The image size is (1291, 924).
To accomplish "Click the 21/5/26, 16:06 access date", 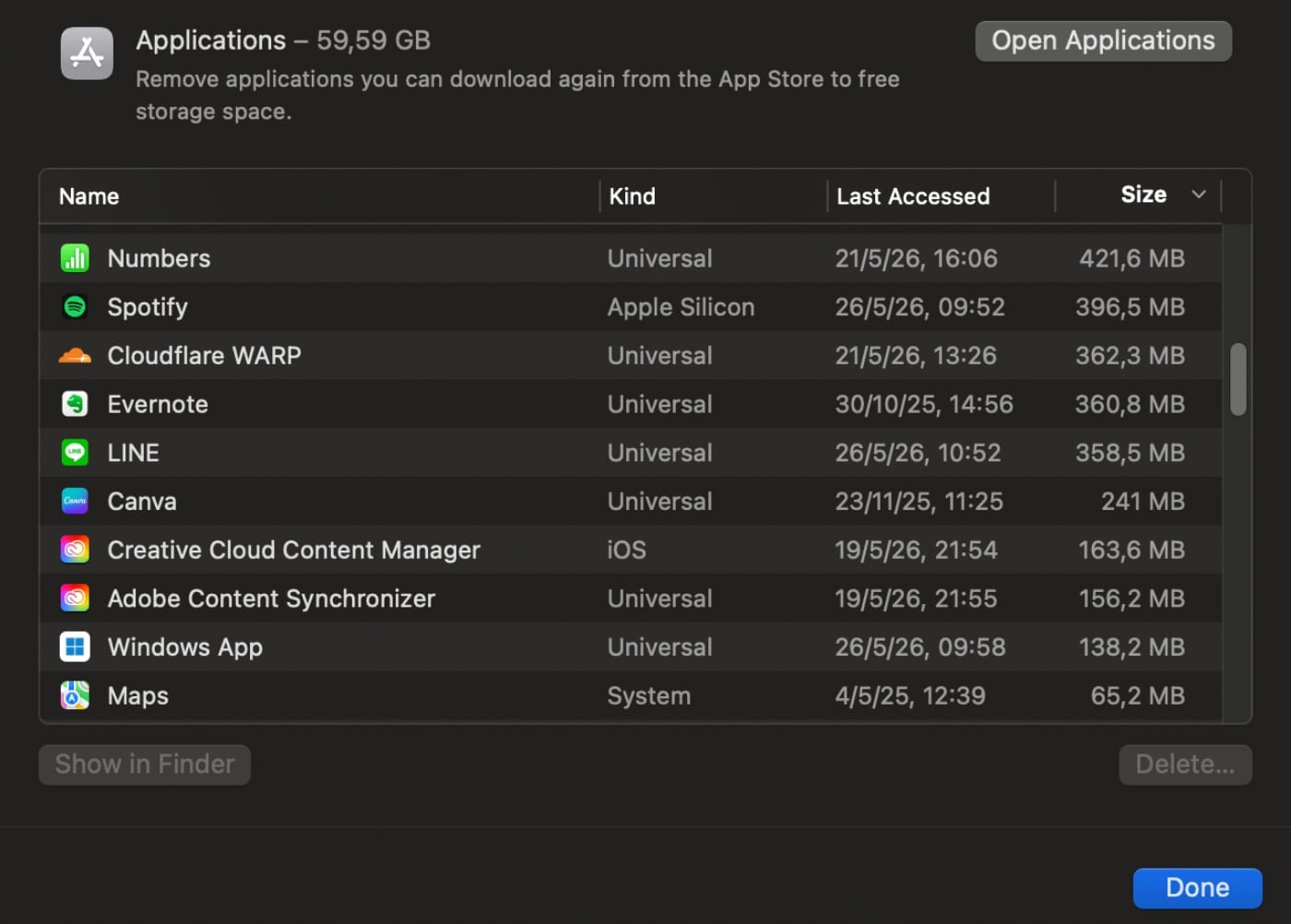I will [916, 258].
